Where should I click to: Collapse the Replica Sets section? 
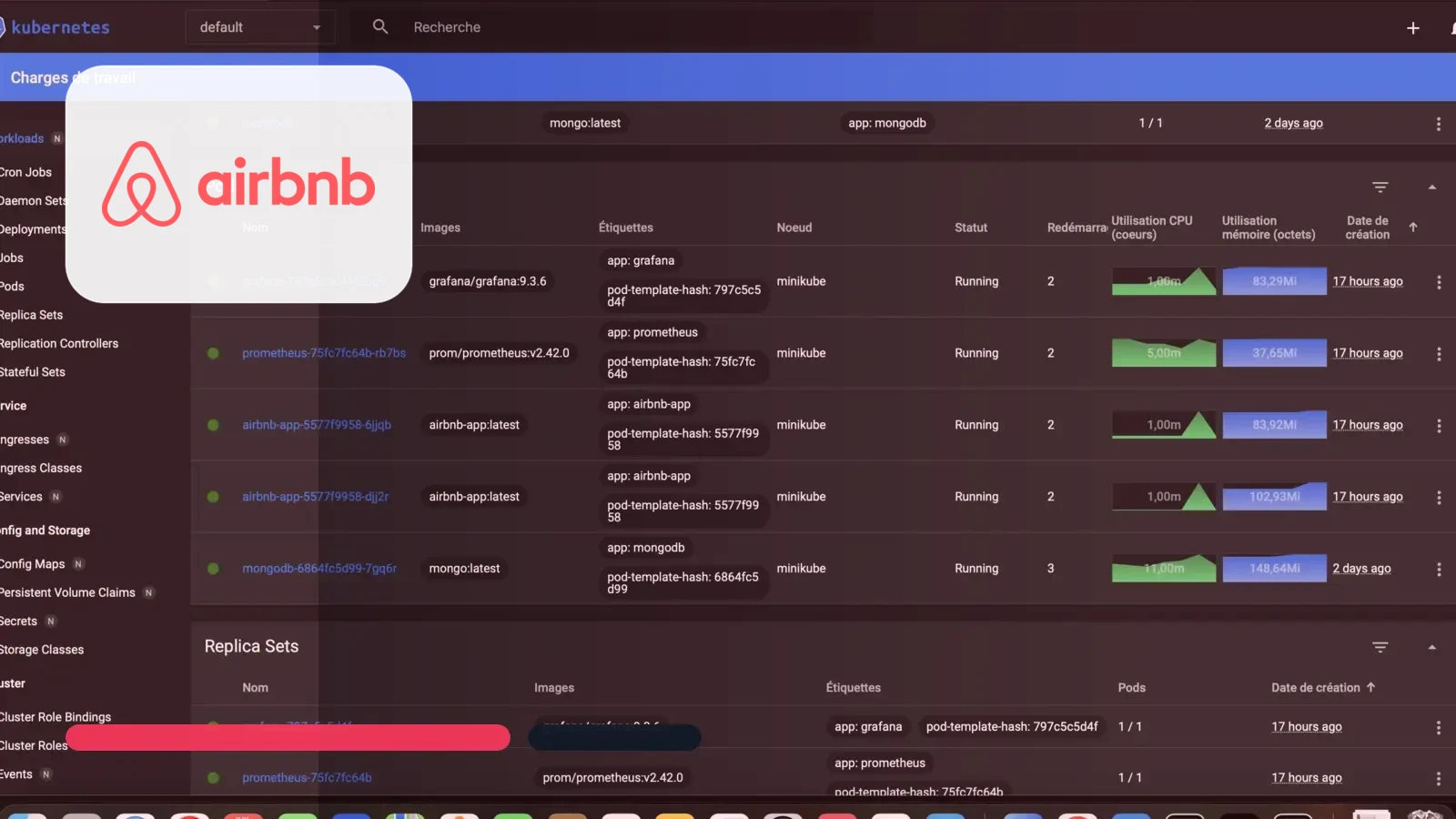(1432, 647)
